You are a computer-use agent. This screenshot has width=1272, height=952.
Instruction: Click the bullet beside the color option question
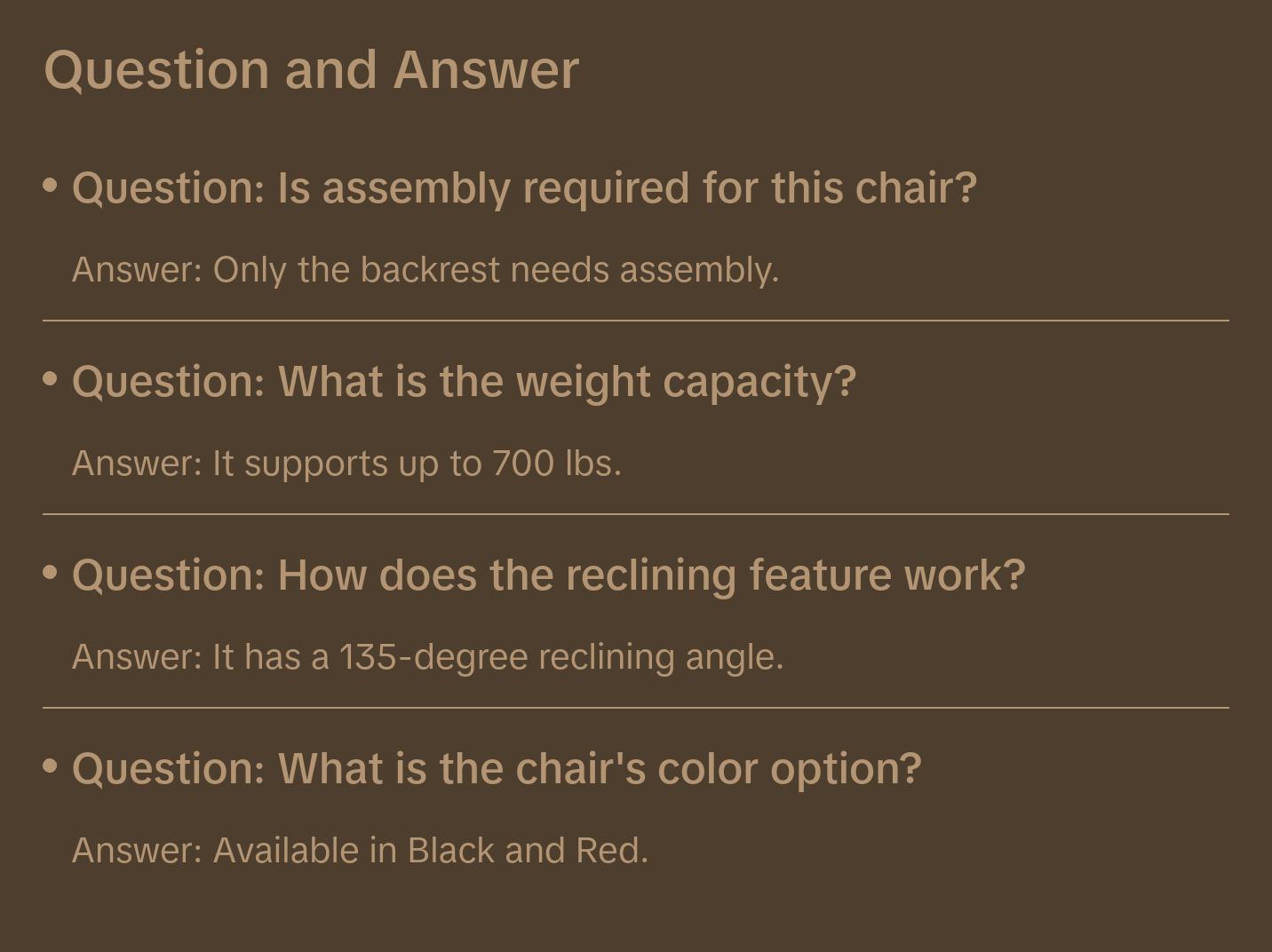pyautogui.click(x=51, y=766)
